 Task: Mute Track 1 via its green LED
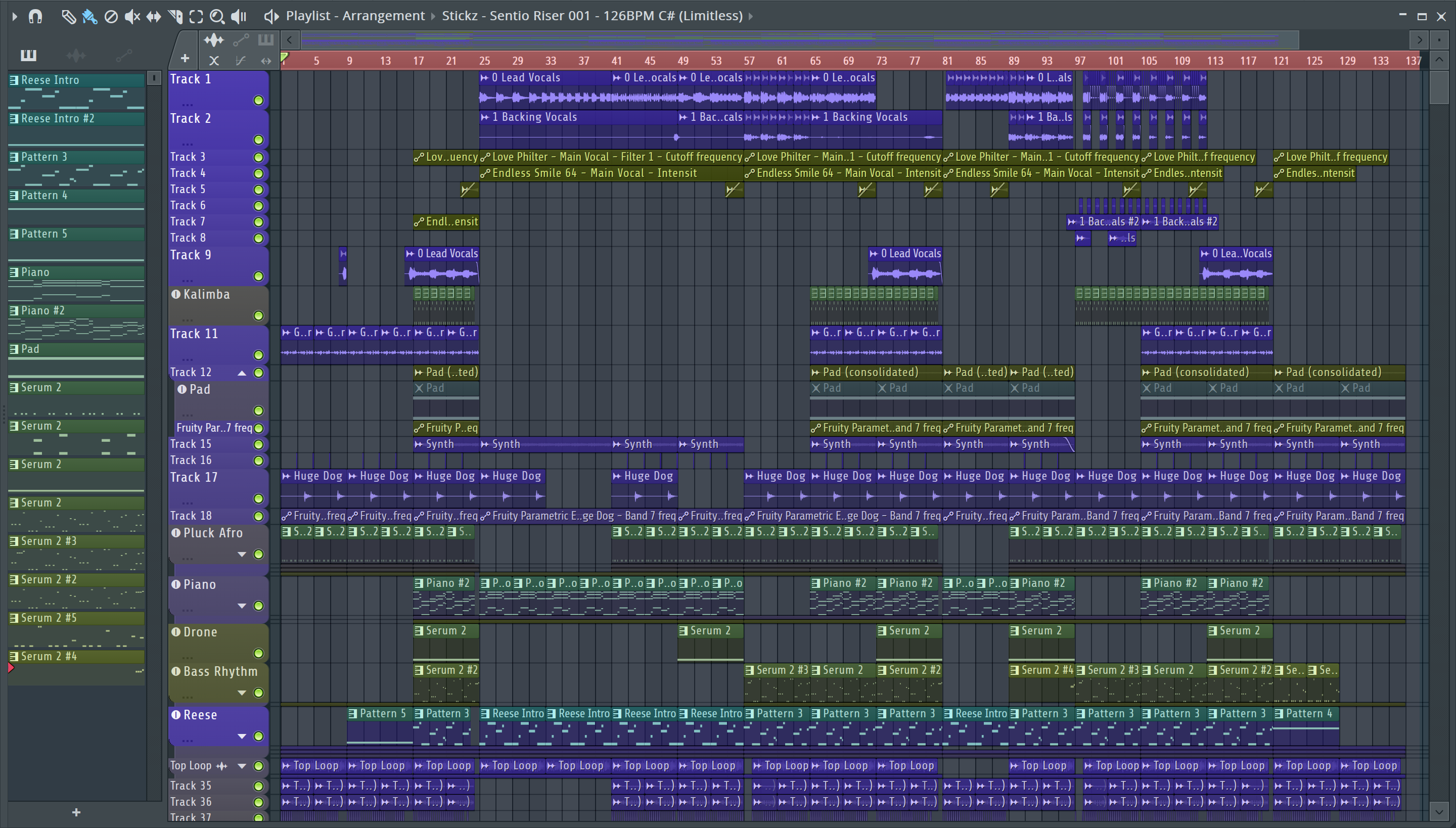click(258, 101)
